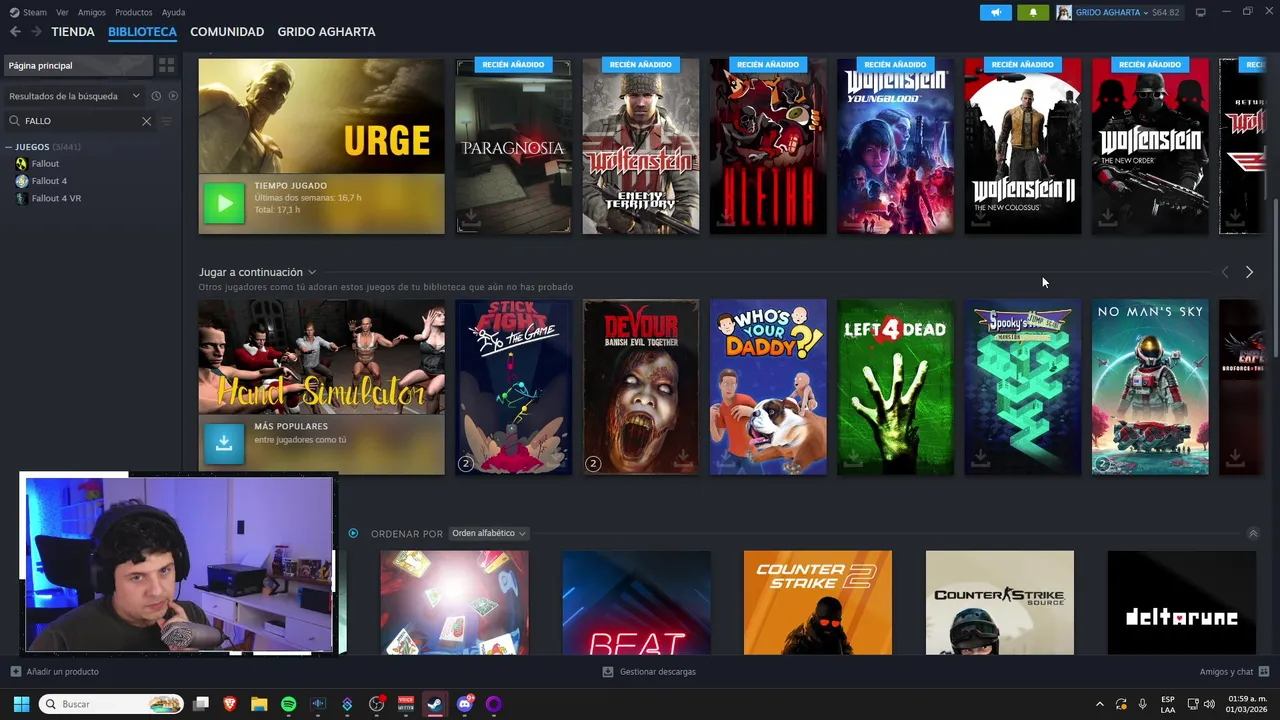Open the GRIDO AGHARTA profile tab
The width and height of the screenshot is (1280, 720).
tap(326, 32)
